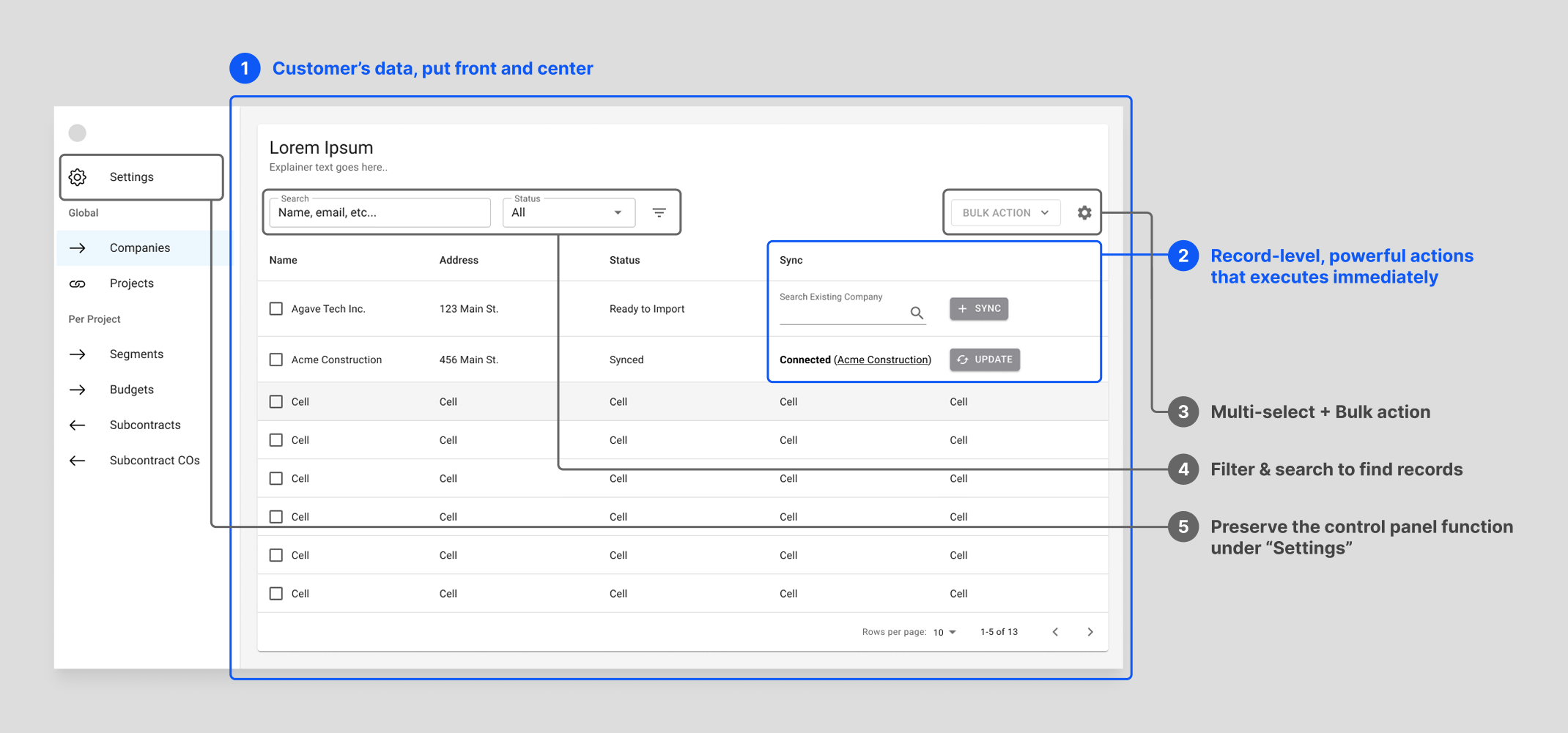Click the magnifier in Search Existing Company field
The width and height of the screenshot is (1568, 733).
917,312
